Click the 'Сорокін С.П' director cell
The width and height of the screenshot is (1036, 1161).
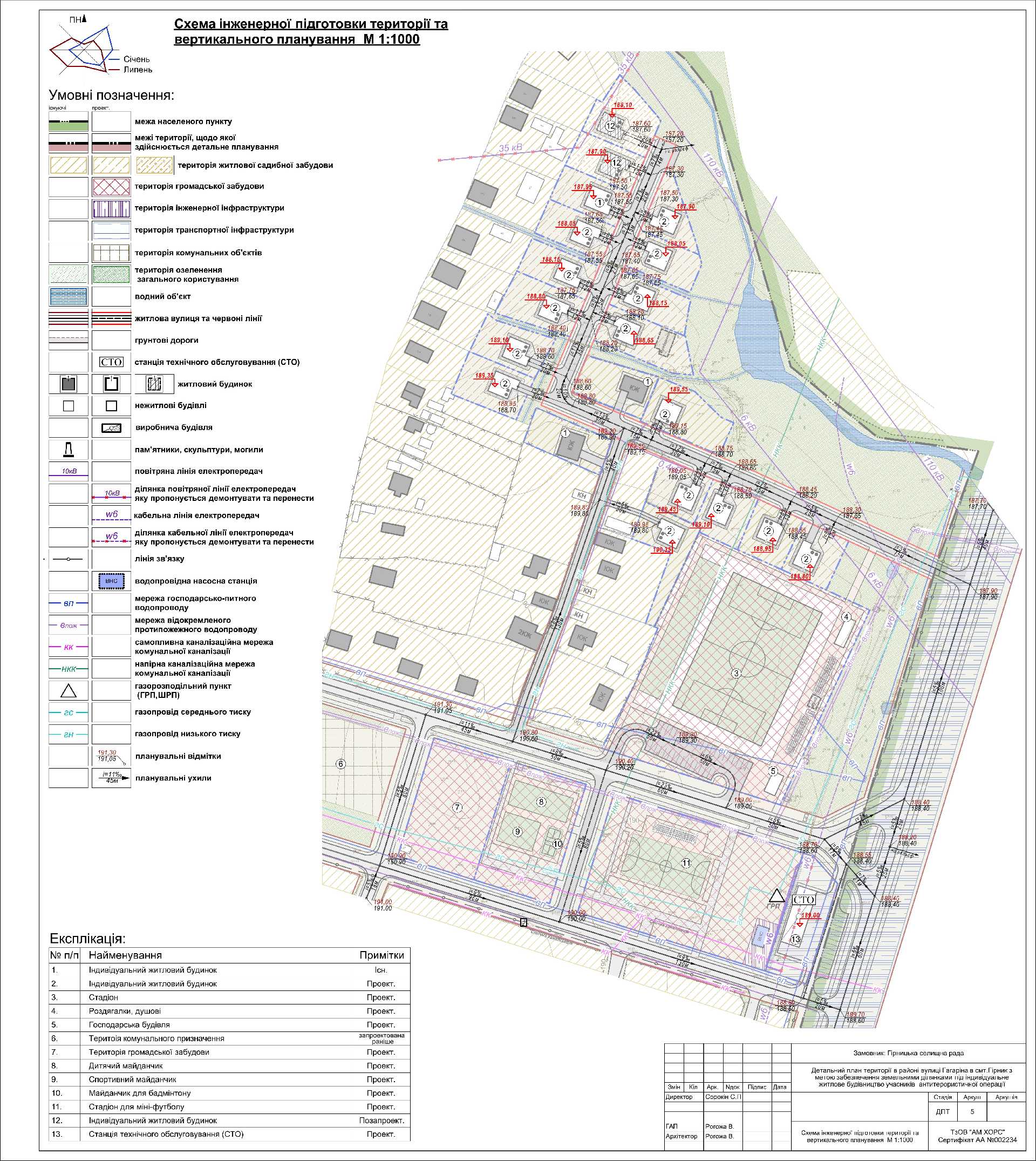coord(723,1097)
